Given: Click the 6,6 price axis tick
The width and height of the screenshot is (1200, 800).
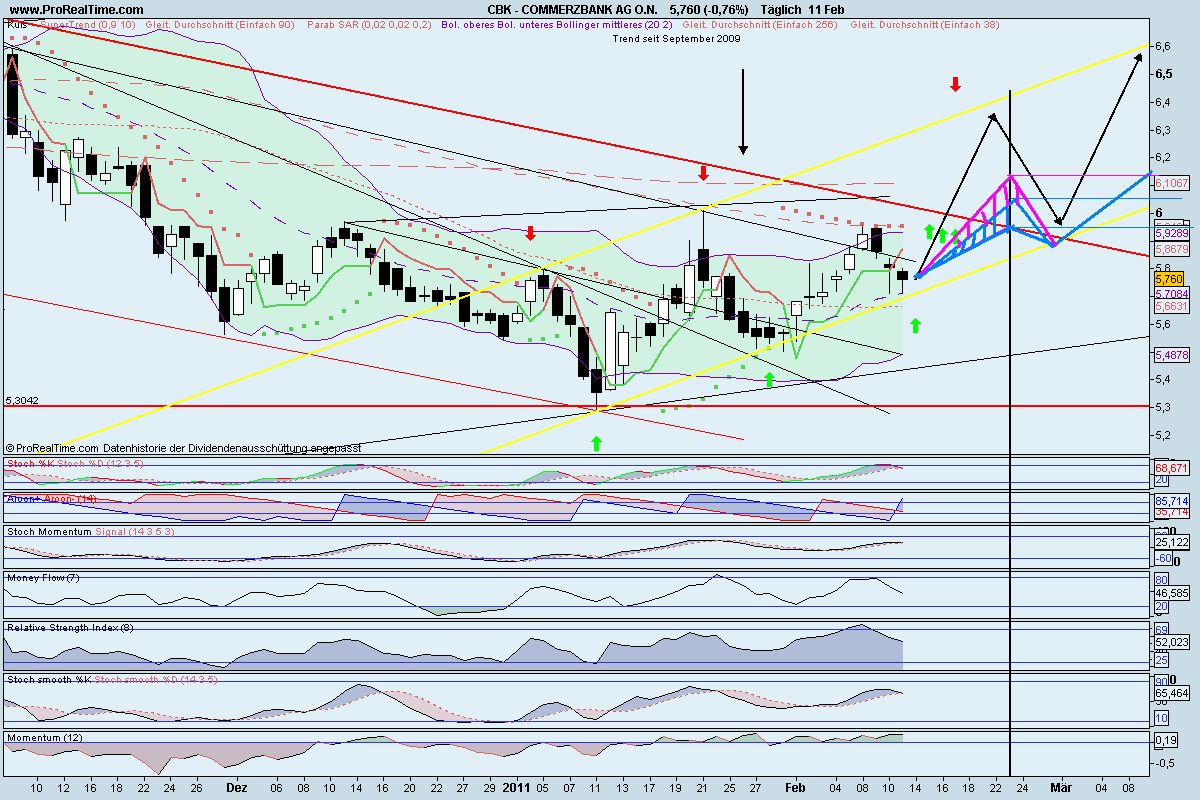Looking at the screenshot, I should tap(1164, 46).
